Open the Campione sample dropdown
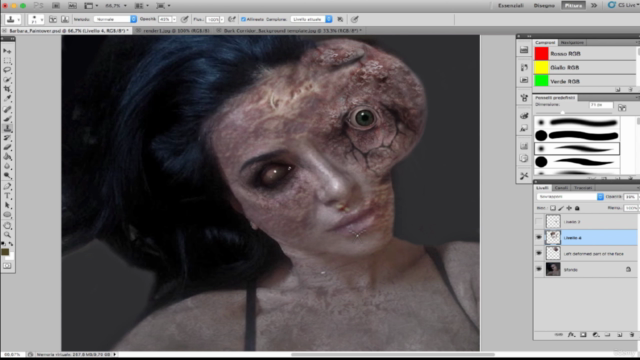Screen dimensions: 640x360 [x=311, y=19]
